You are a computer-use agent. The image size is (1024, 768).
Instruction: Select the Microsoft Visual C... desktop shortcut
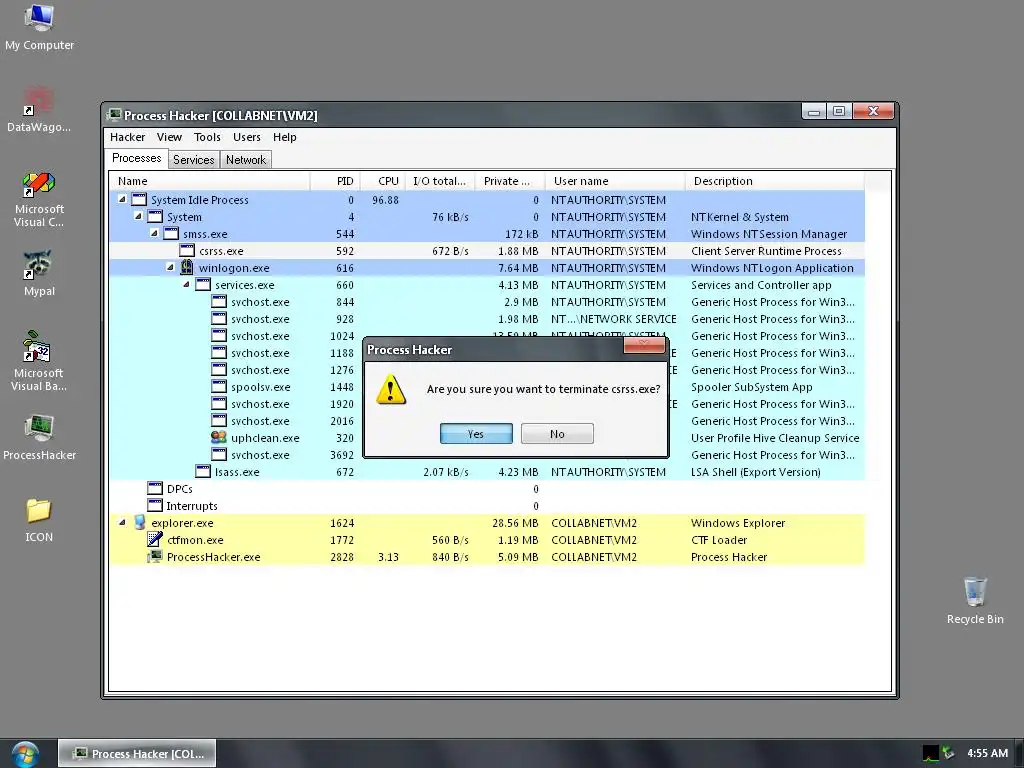pos(39,199)
